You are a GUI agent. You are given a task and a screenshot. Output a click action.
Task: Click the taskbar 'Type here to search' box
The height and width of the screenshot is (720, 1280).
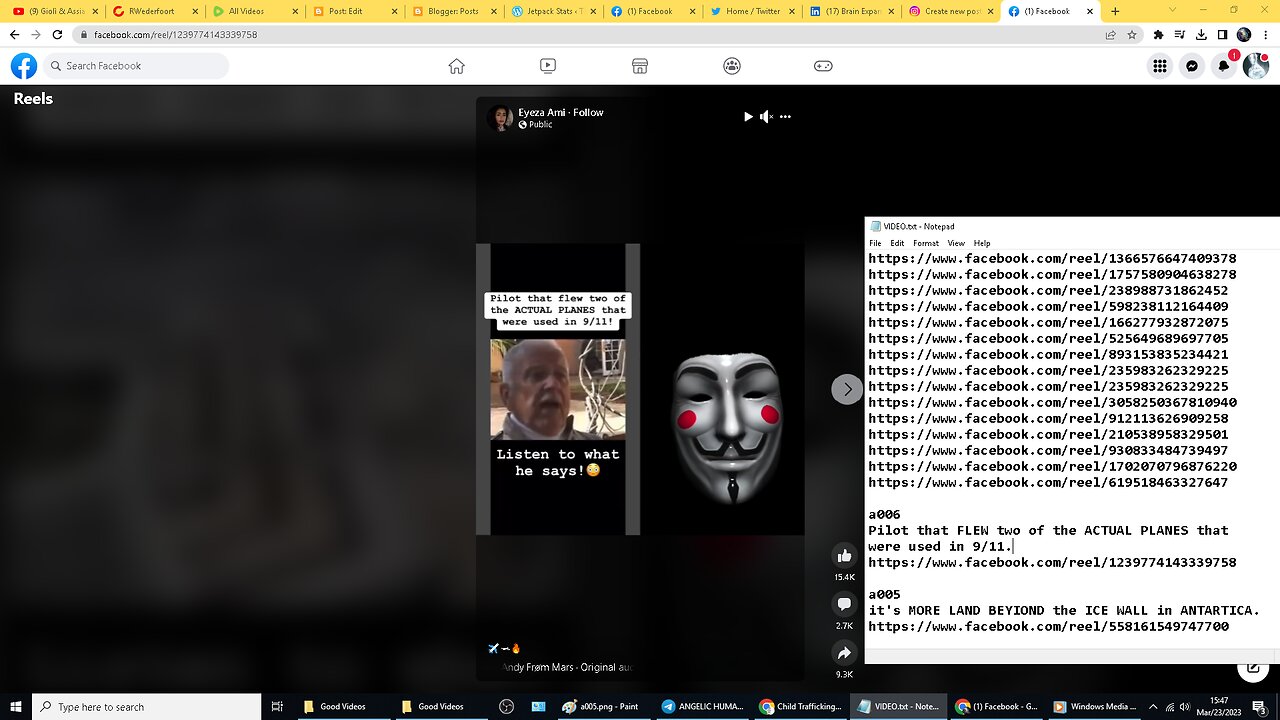[148, 707]
